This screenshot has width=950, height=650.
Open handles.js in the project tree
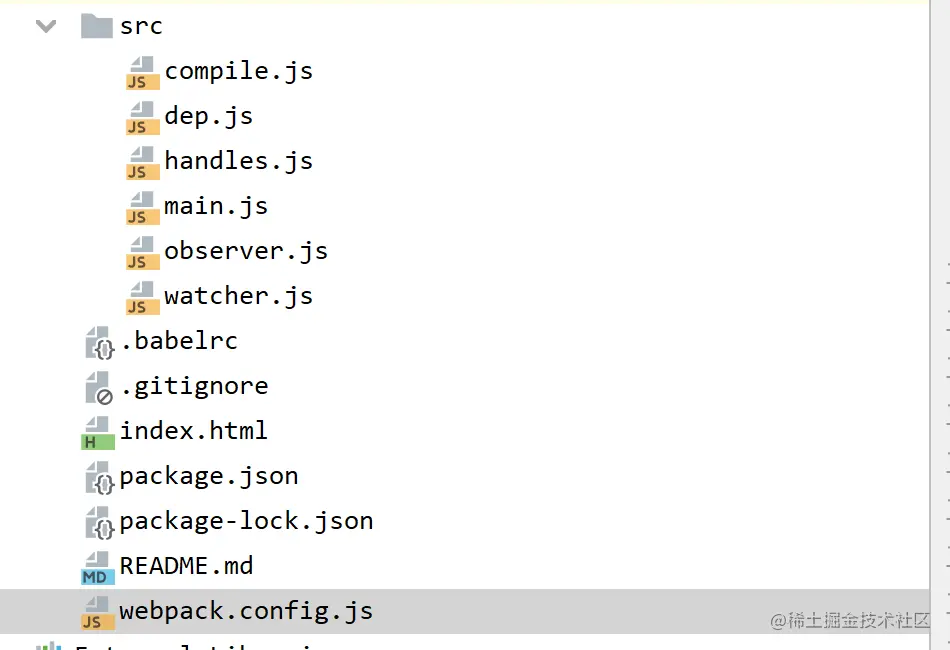238,161
